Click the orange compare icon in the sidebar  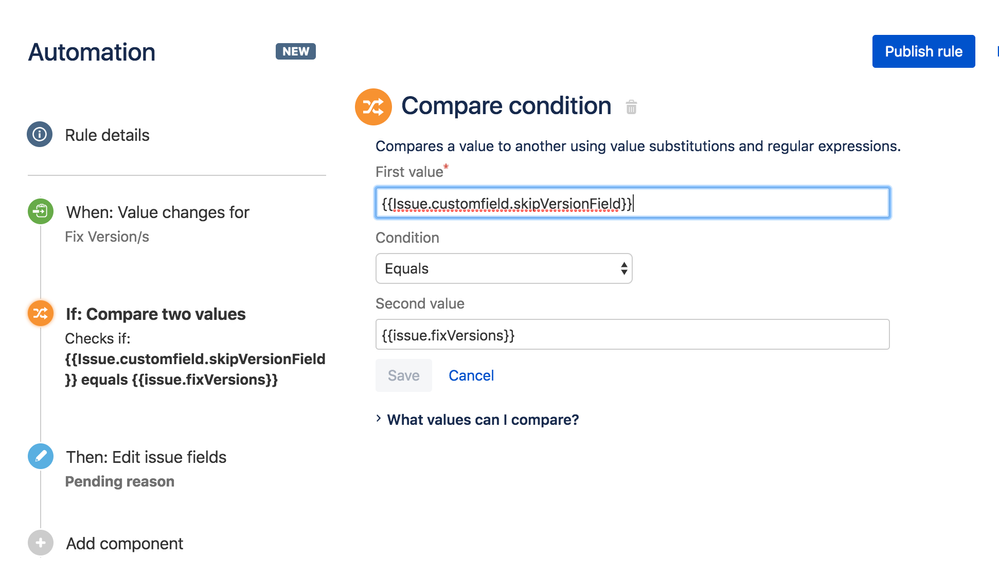[x=40, y=313]
